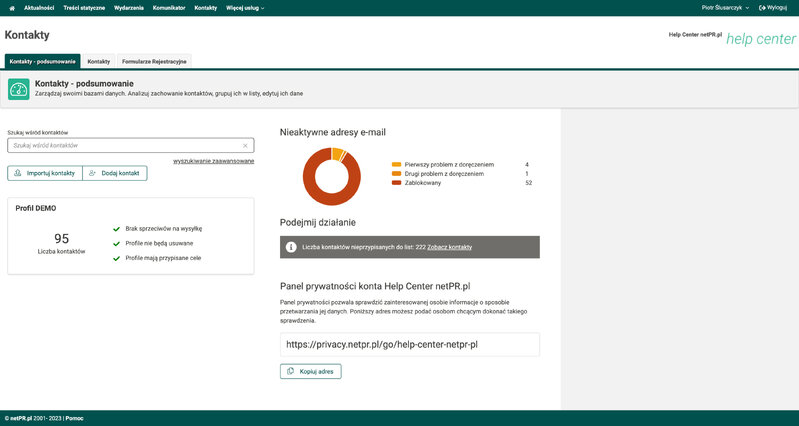Click the info icon in gray notification bar

[x=291, y=247]
